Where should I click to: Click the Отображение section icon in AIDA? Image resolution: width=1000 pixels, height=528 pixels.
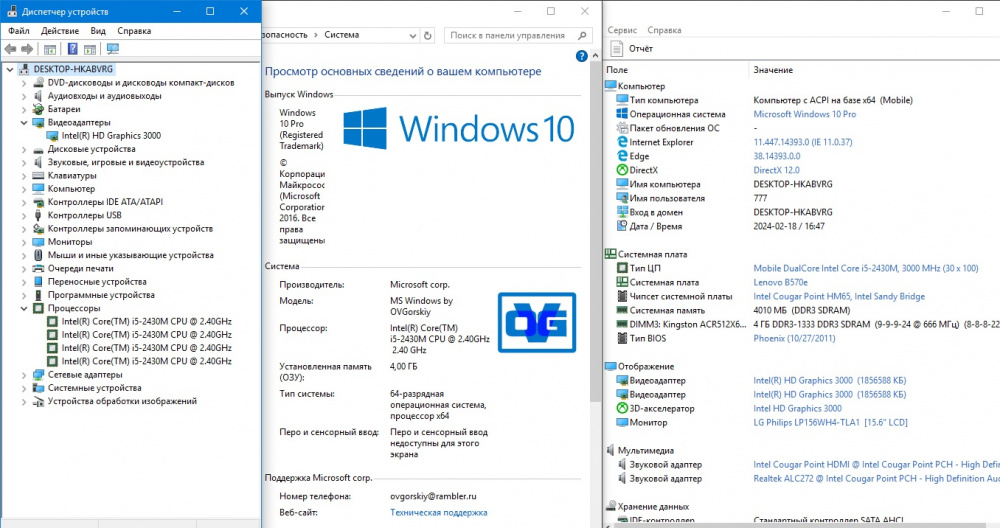(610, 367)
